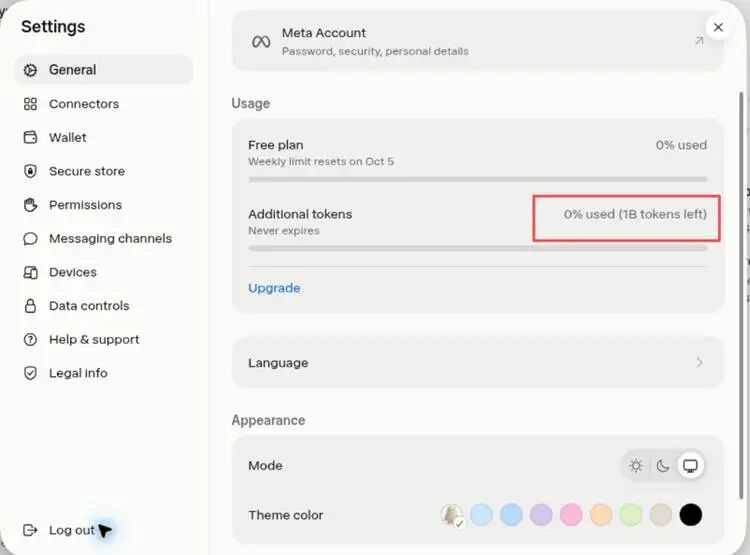Select system mode monitor icon
The height and width of the screenshot is (555, 750).
tap(690, 466)
